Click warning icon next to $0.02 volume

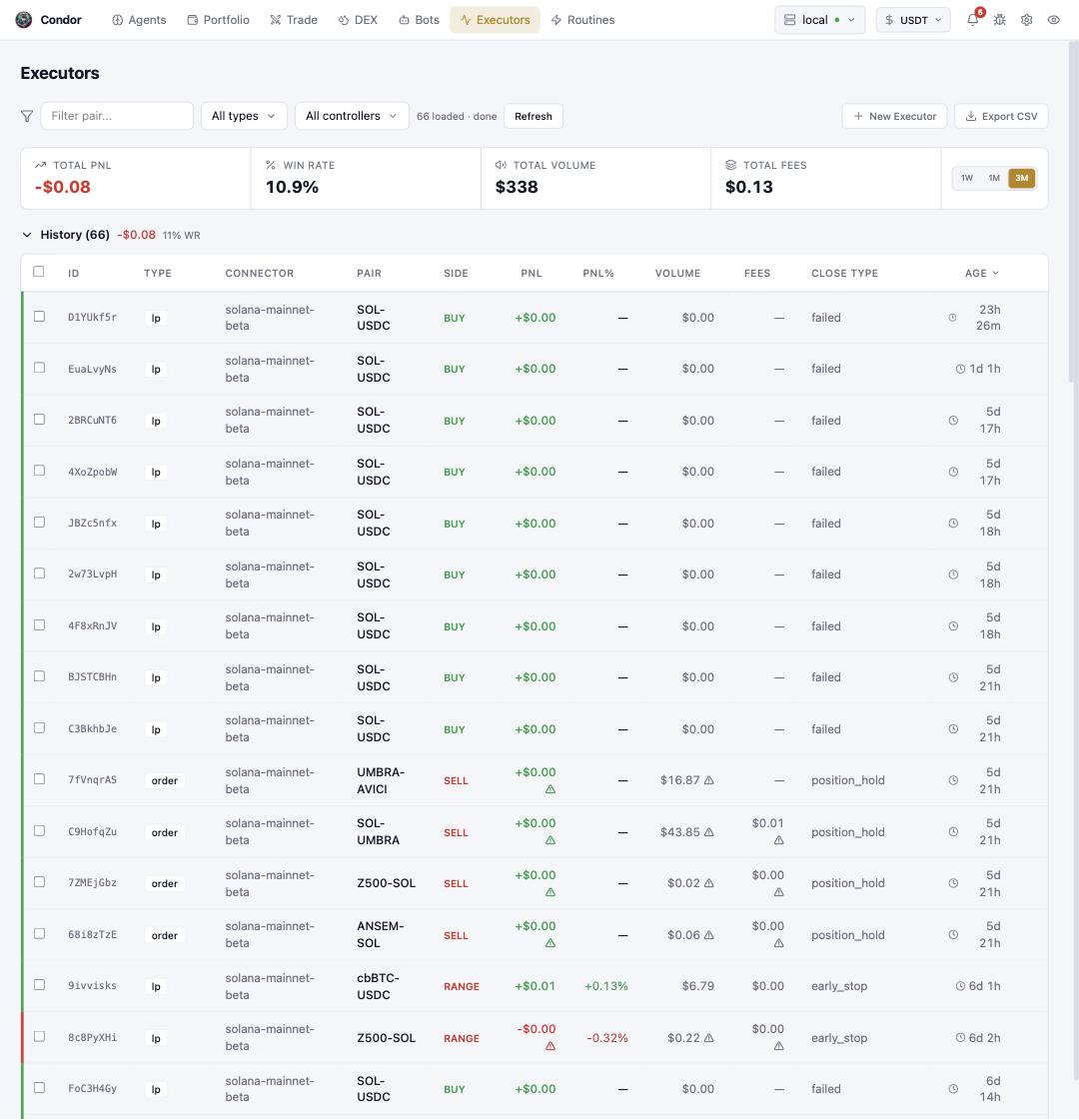(709, 883)
